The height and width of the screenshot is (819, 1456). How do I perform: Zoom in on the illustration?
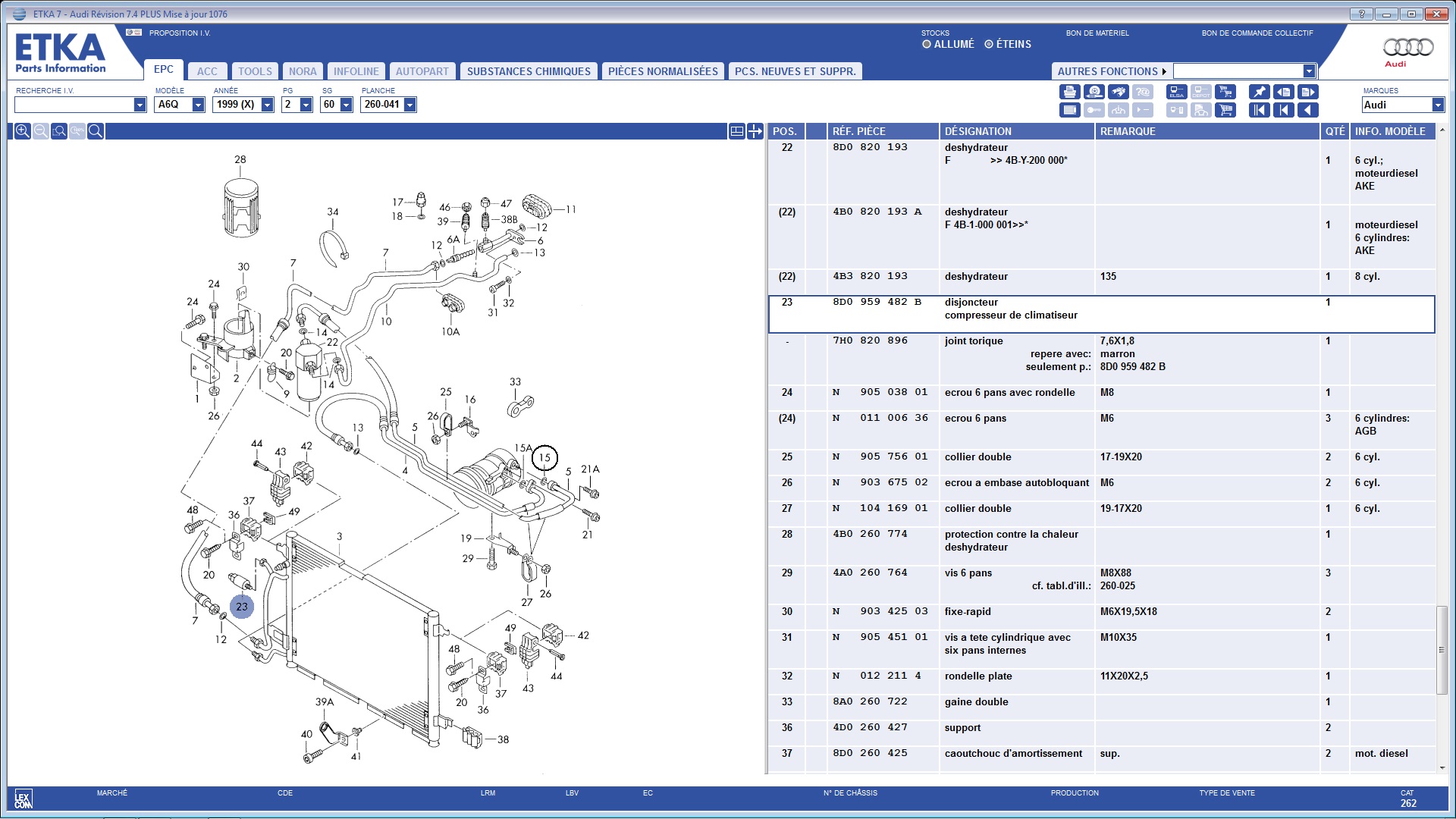23,131
